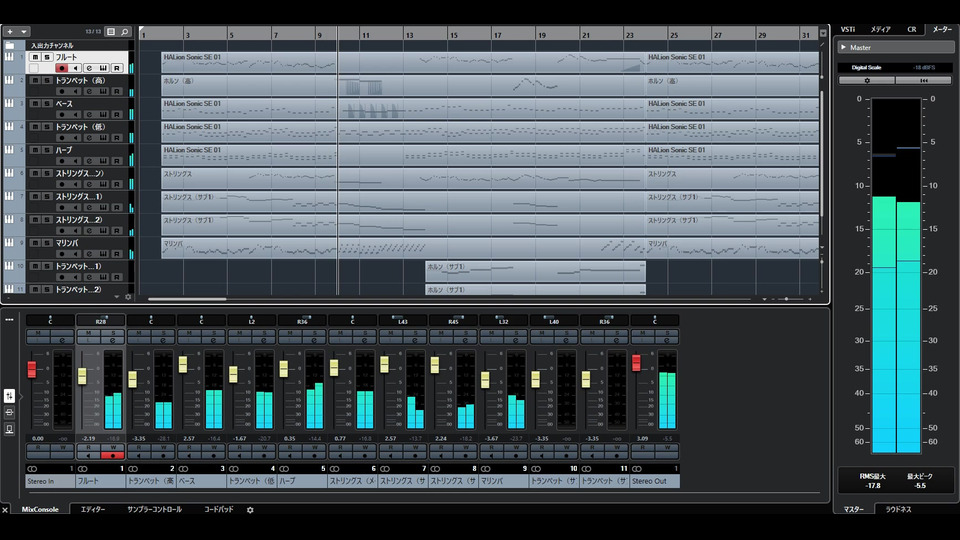
Task: Click the lower zone settings gear icon
Action: [x=250, y=510]
